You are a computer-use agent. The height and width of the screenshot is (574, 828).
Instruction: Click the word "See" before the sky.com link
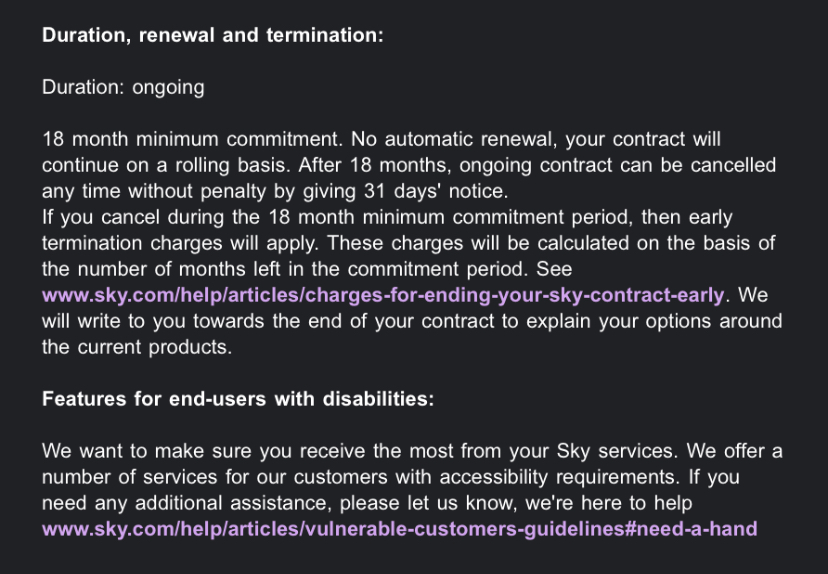click(554, 269)
